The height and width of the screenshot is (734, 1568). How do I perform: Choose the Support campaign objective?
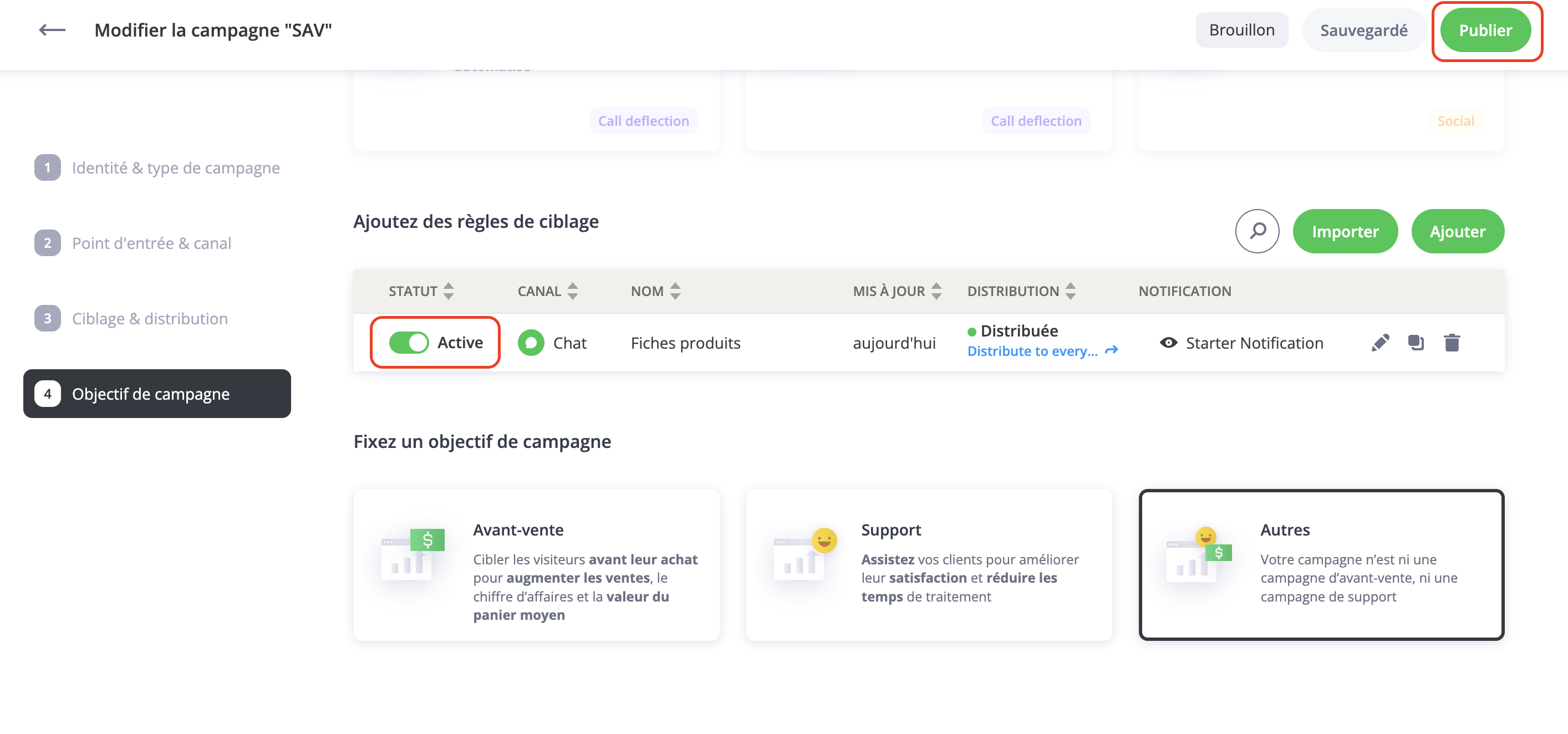pyautogui.click(x=929, y=564)
